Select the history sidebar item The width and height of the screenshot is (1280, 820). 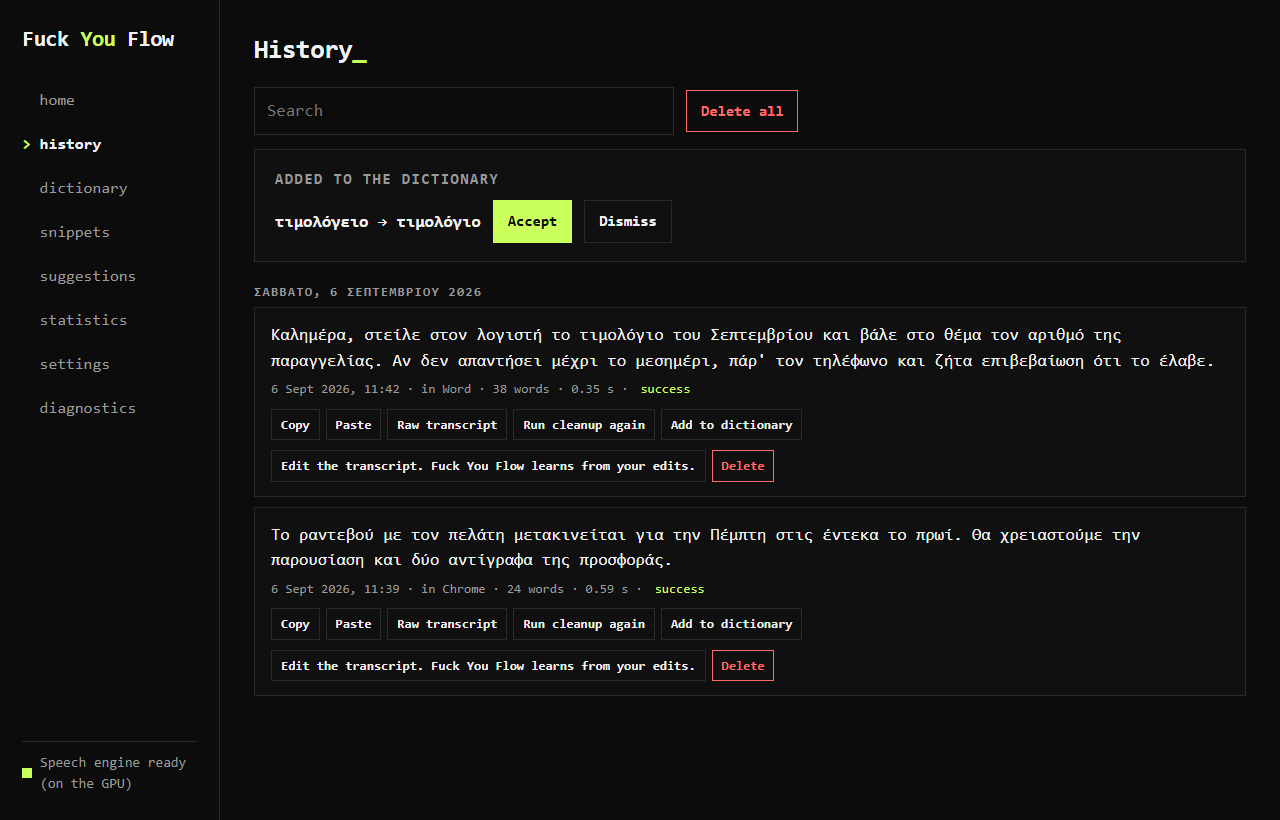coord(70,144)
